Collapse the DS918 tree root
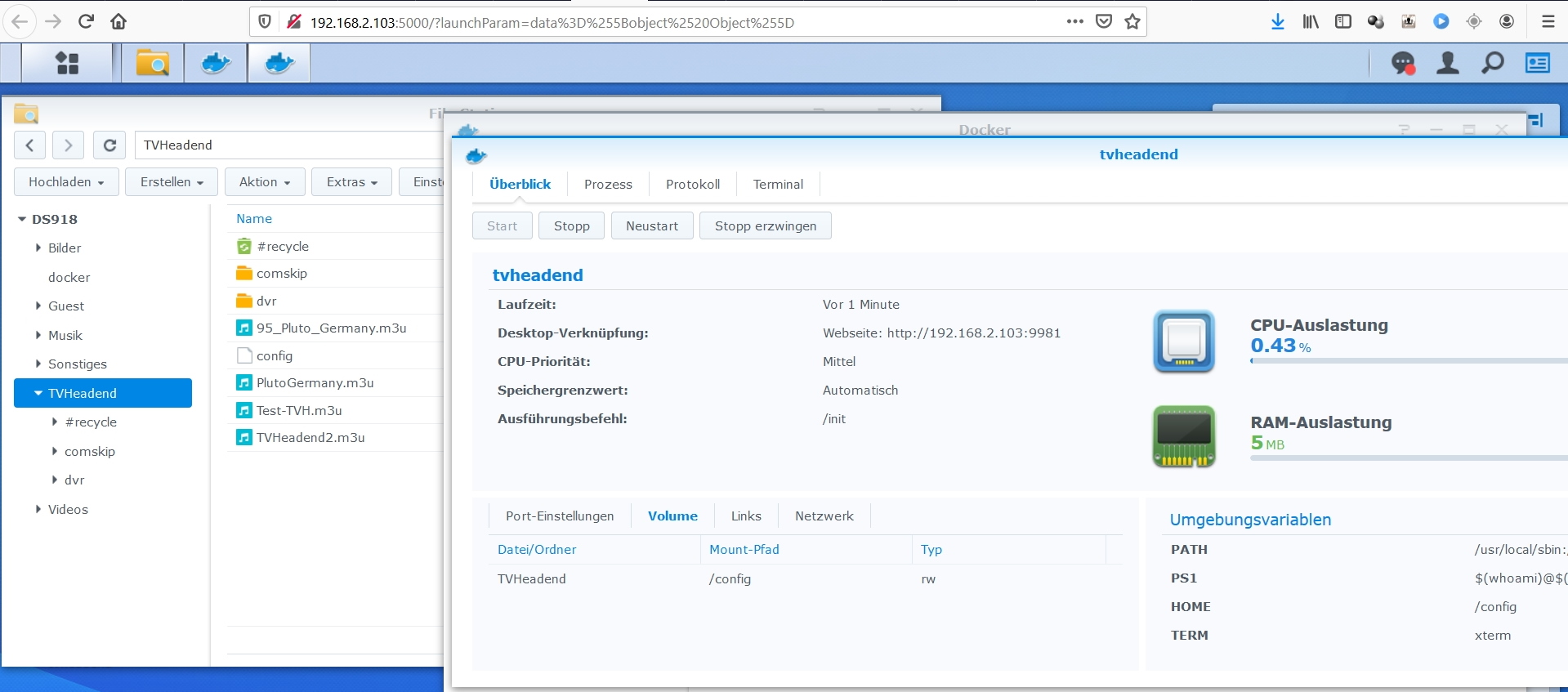Screen dimensions: 1568x692 [x=22, y=219]
